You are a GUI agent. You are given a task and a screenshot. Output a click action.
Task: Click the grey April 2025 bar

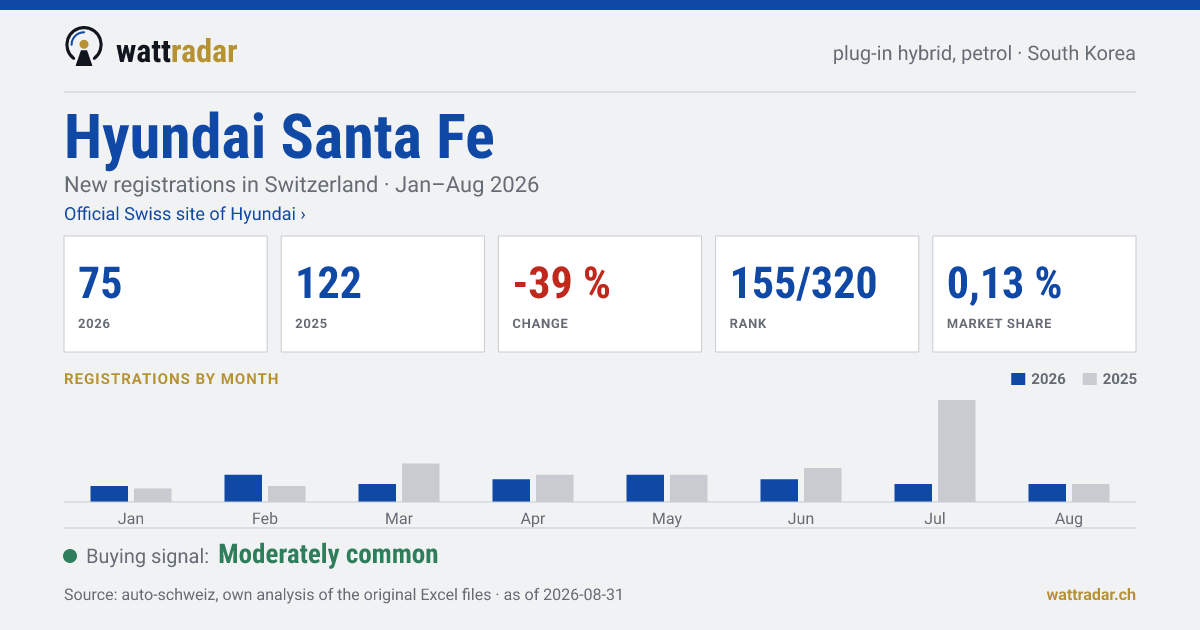click(x=555, y=488)
